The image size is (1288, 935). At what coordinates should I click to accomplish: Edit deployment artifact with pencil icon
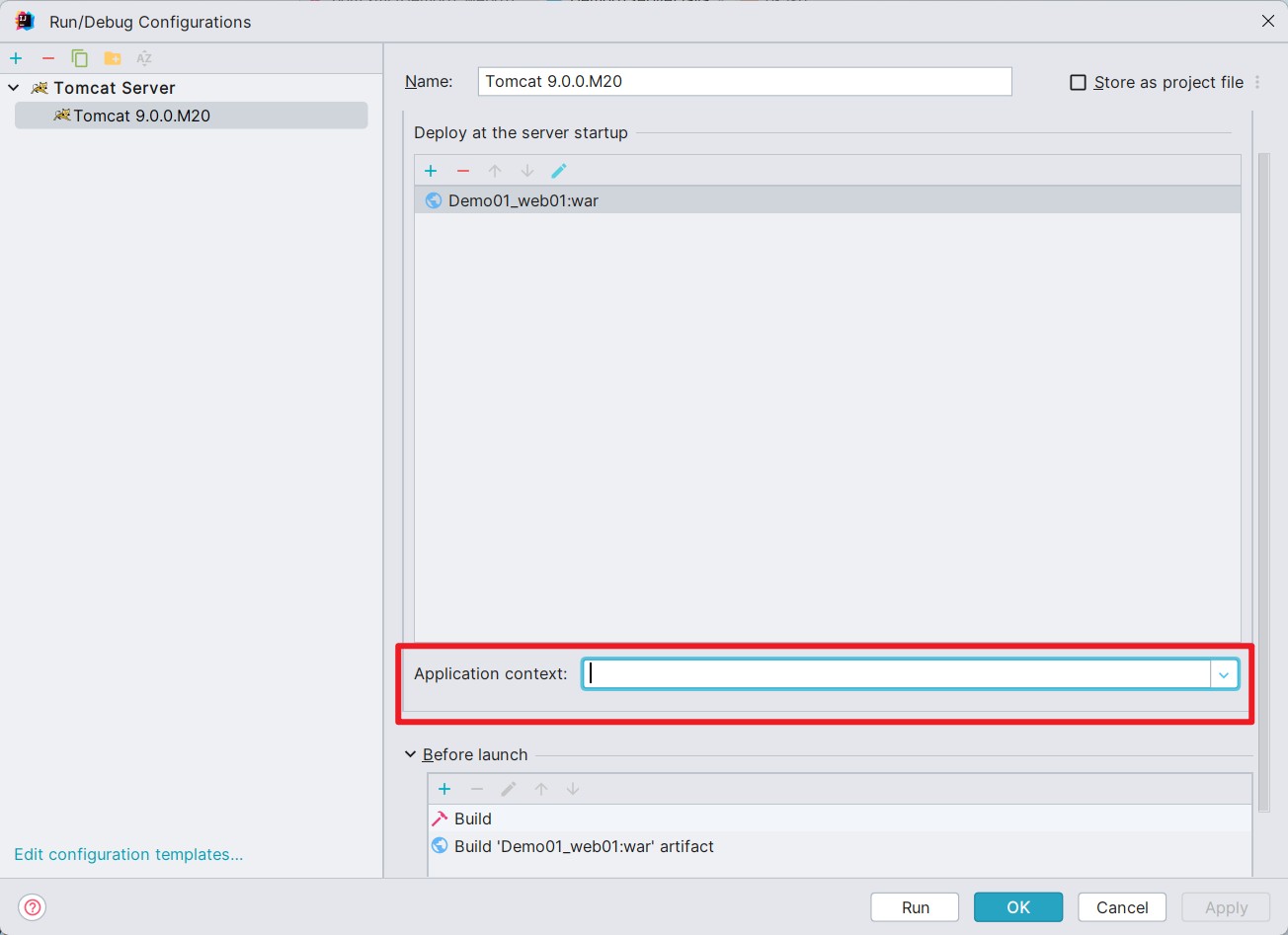559,171
